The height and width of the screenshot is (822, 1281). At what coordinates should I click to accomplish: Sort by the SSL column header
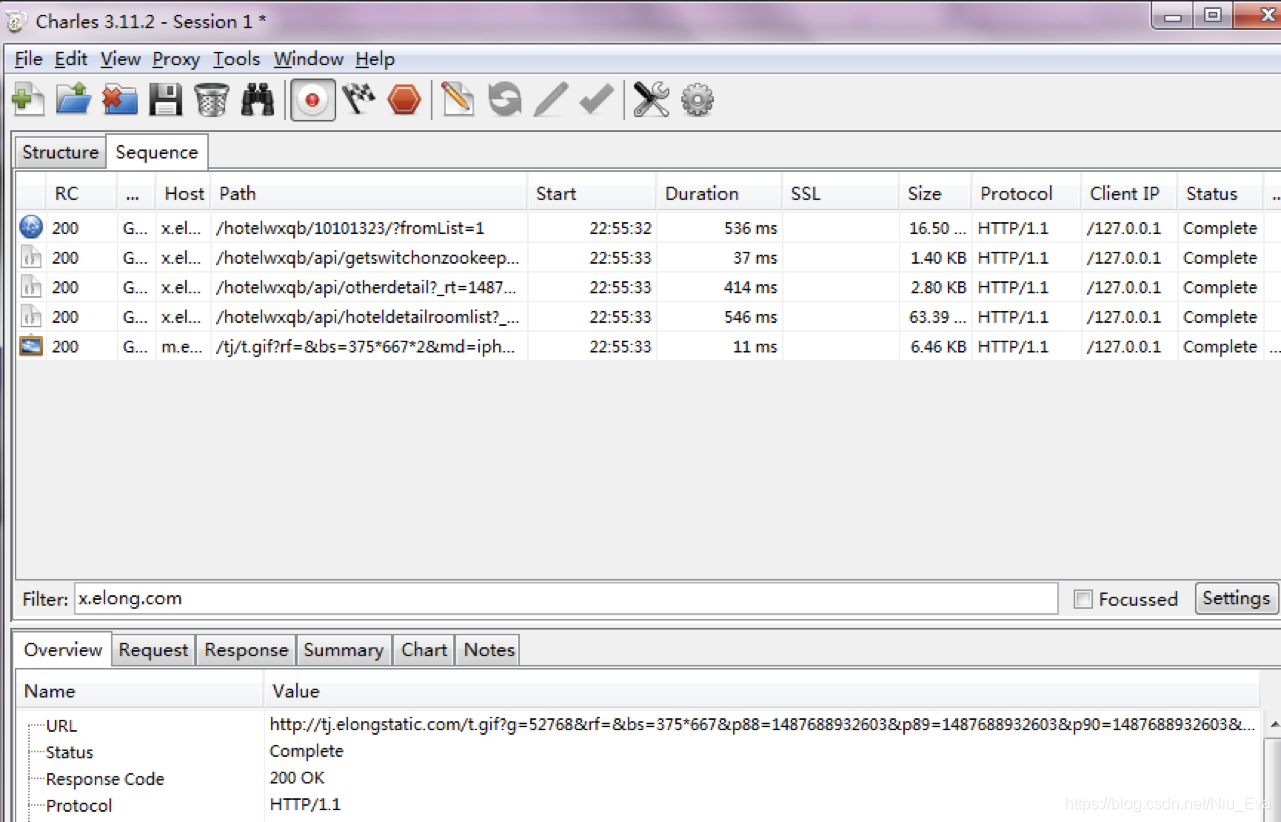[x=840, y=193]
